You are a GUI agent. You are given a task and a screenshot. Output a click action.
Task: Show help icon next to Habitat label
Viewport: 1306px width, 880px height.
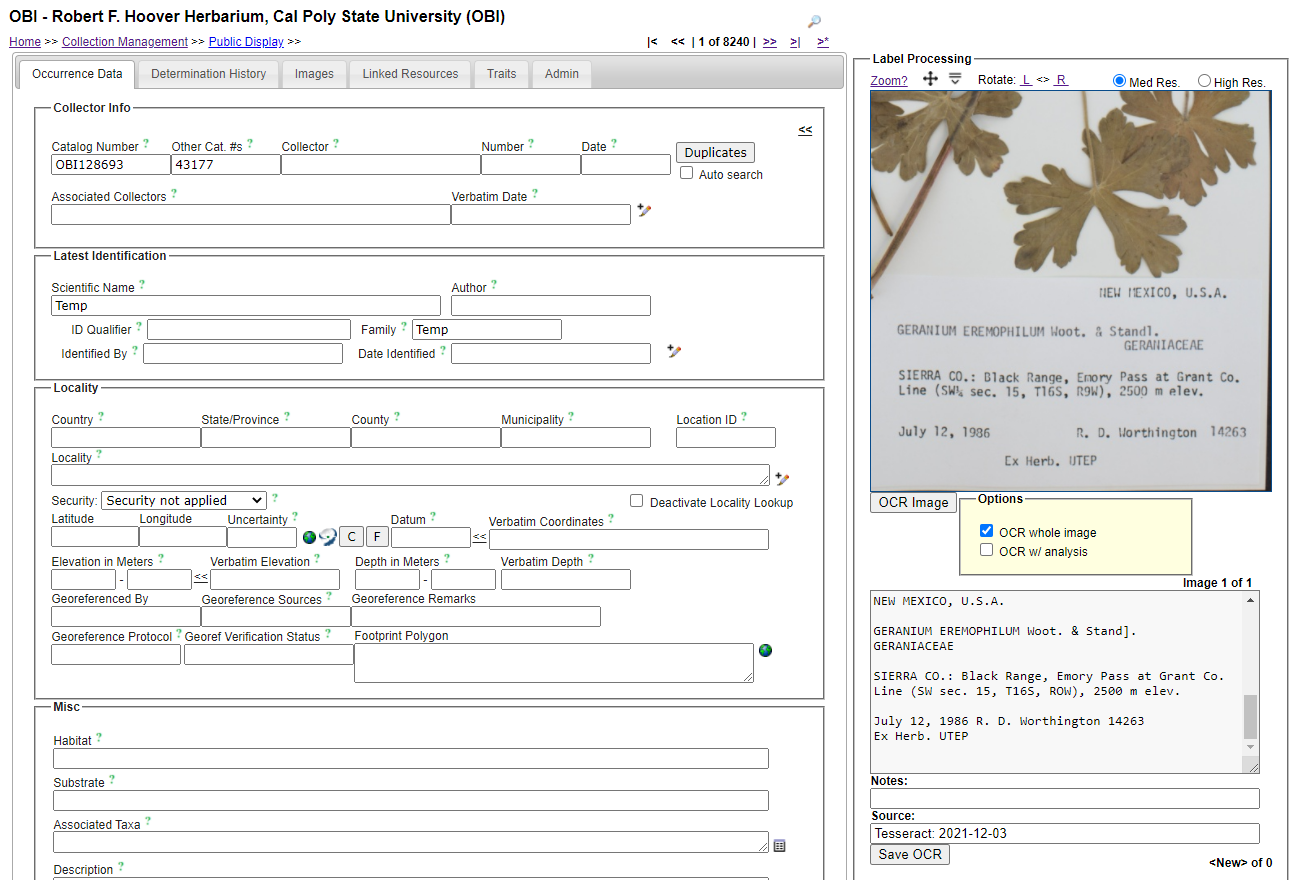[99, 738]
